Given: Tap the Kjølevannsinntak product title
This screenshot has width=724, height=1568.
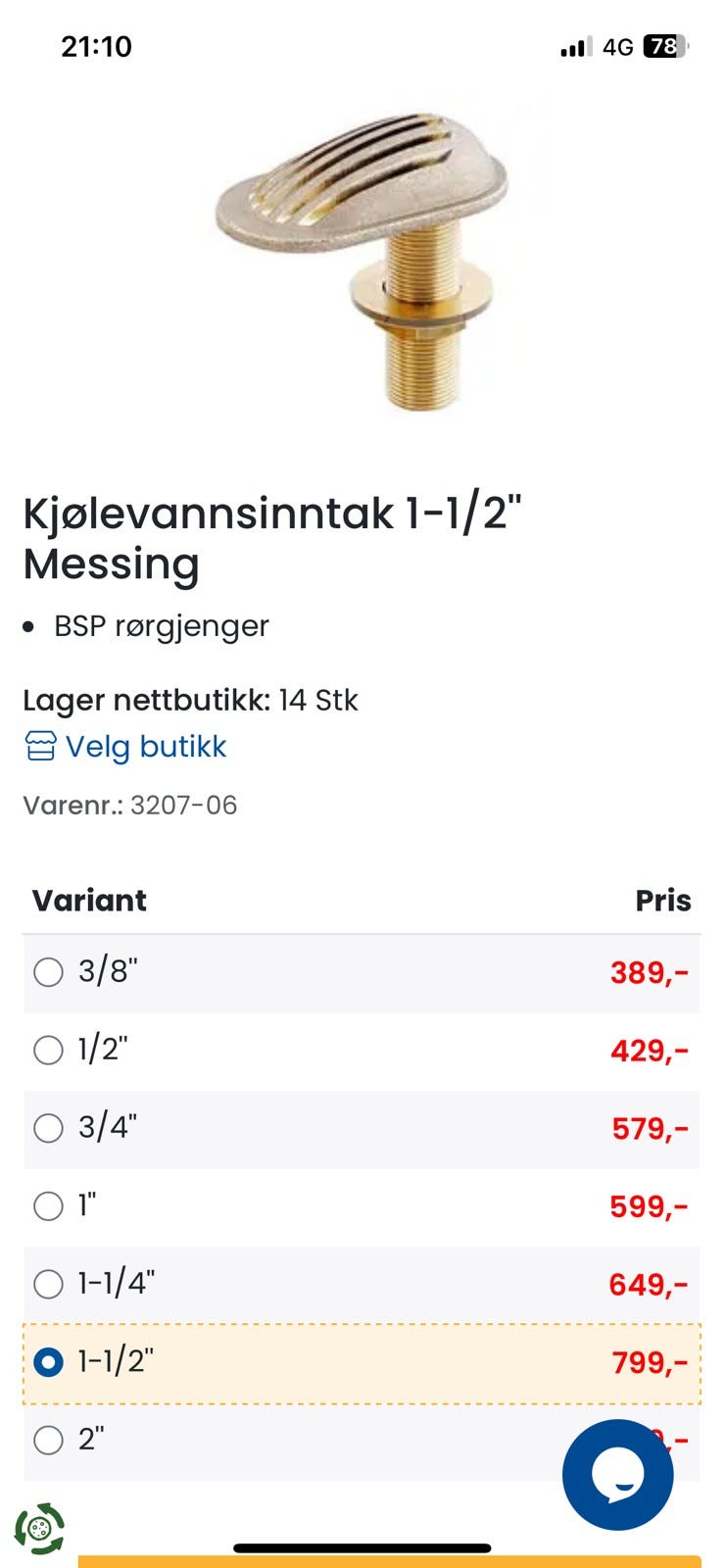Looking at the screenshot, I should point(272,538).
